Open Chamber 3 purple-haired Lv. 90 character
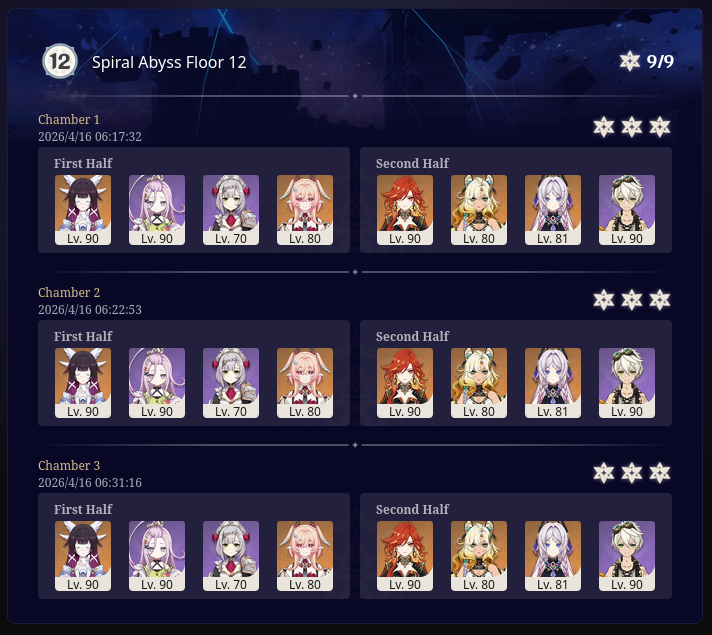The height and width of the screenshot is (635, 712). pos(157,556)
